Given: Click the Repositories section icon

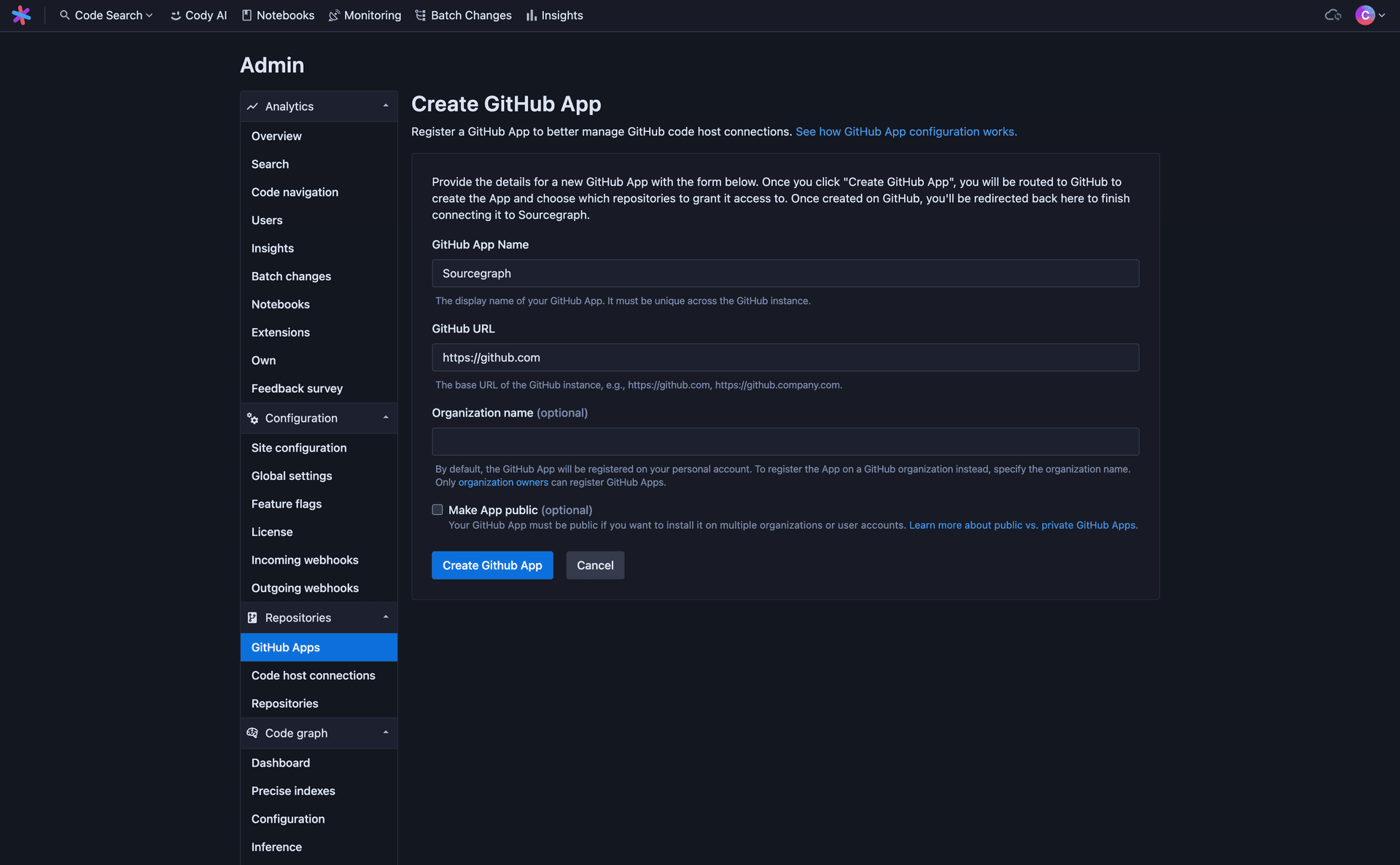Looking at the screenshot, I should point(252,618).
